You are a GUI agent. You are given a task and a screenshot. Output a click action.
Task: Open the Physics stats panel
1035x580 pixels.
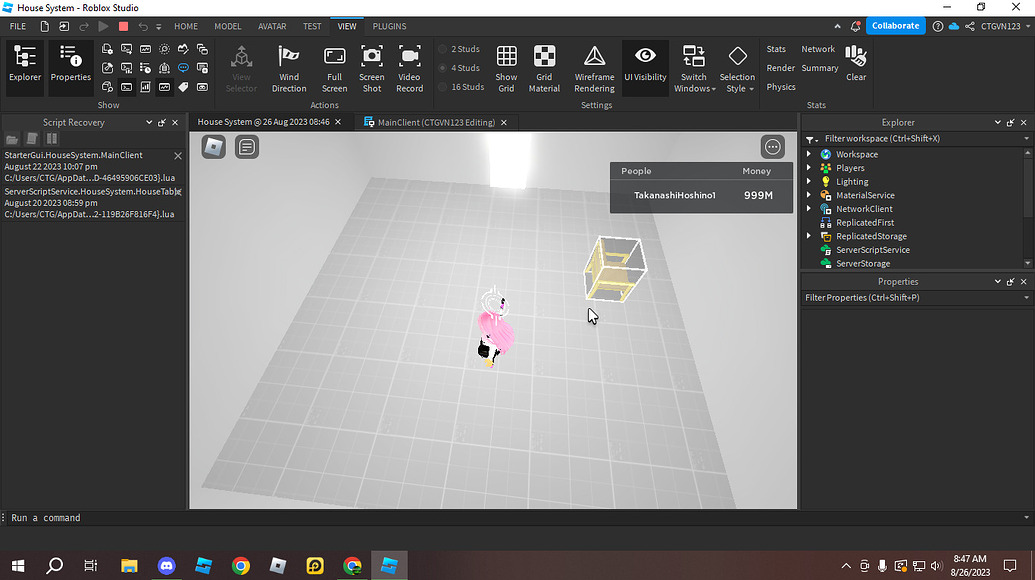[x=780, y=87]
